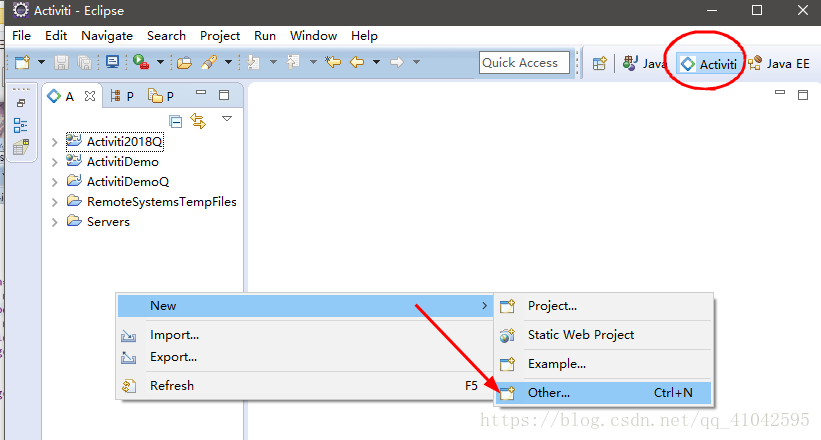Switch to the Activiti perspective
Image resolution: width=821 pixels, height=440 pixels.
tap(709, 64)
